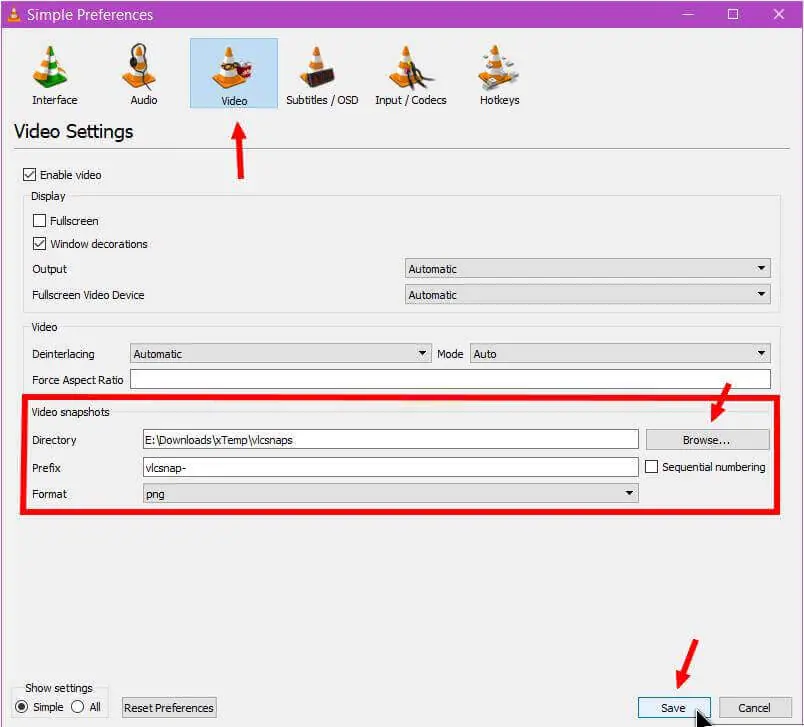The image size is (804, 727).
Task: Open the snapshot Format dropdown
Action: [x=391, y=493]
